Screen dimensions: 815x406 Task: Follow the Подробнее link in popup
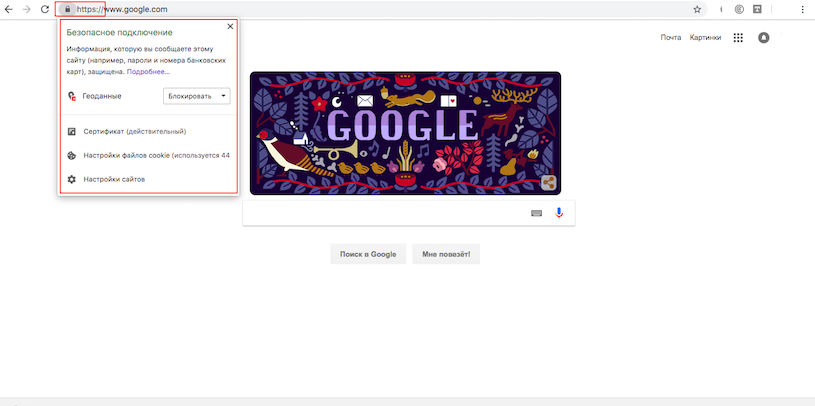pos(148,72)
